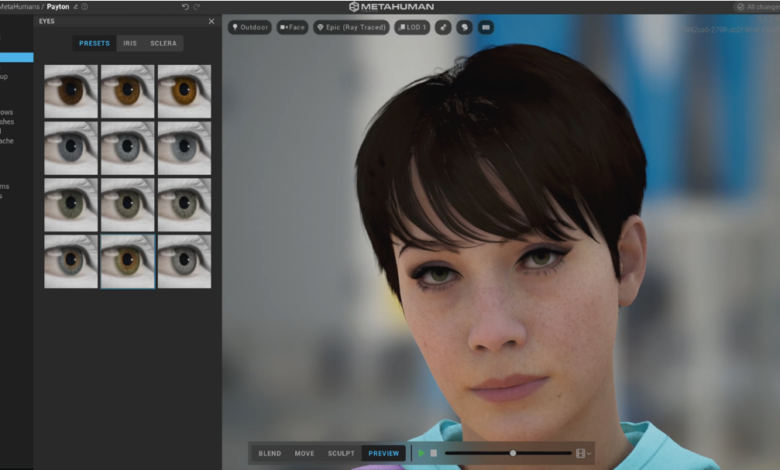This screenshot has width=780, height=470.
Task: Select the last pale blue eye preset in second row
Action: pos(185,148)
